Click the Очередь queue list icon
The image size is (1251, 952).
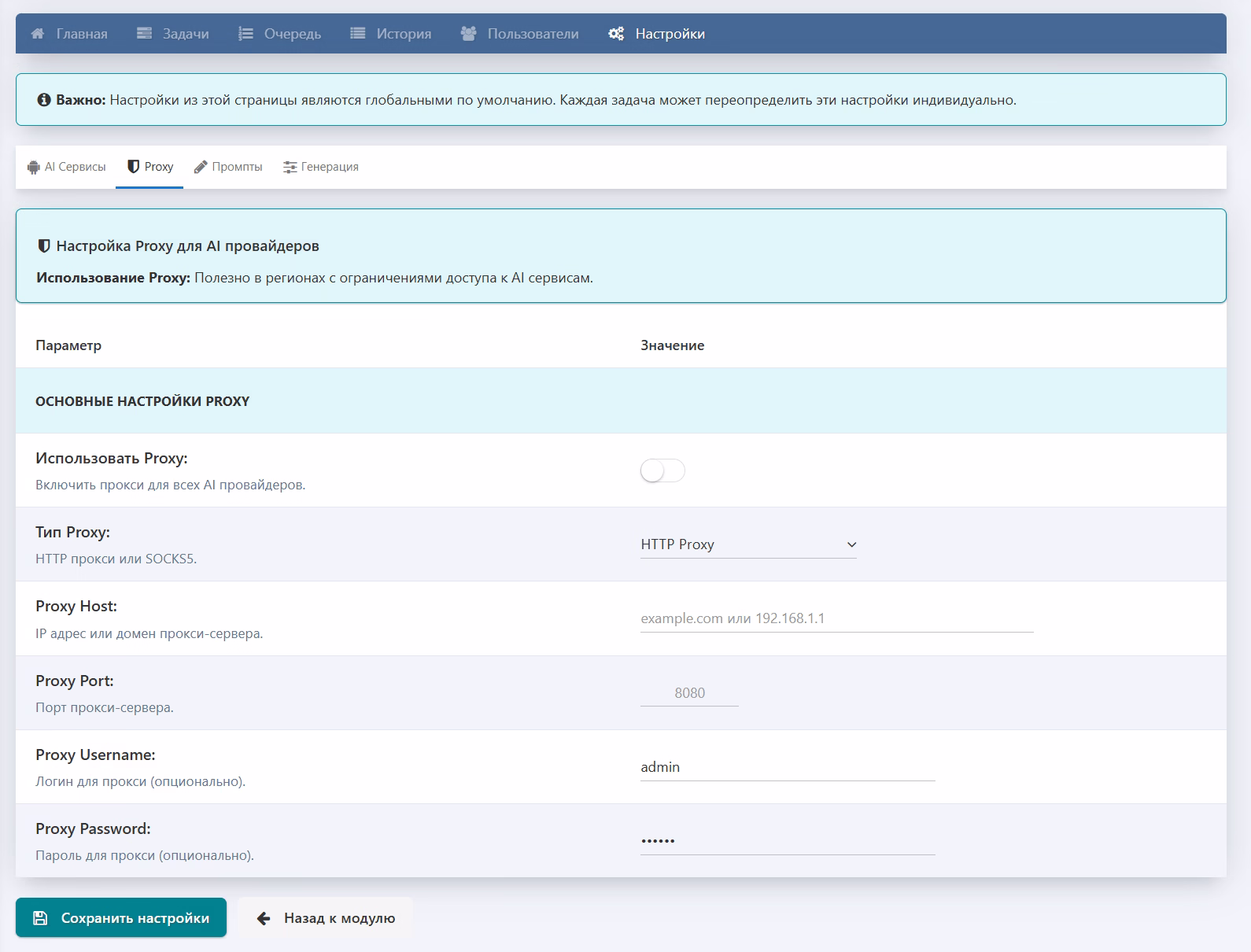tap(245, 34)
